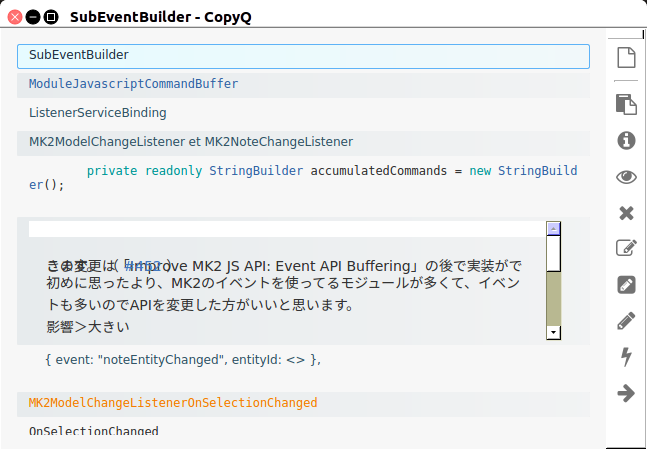647x450 pixels.
Task: Select the ListenerServiceBinding entry
Action: pos(303,113)
